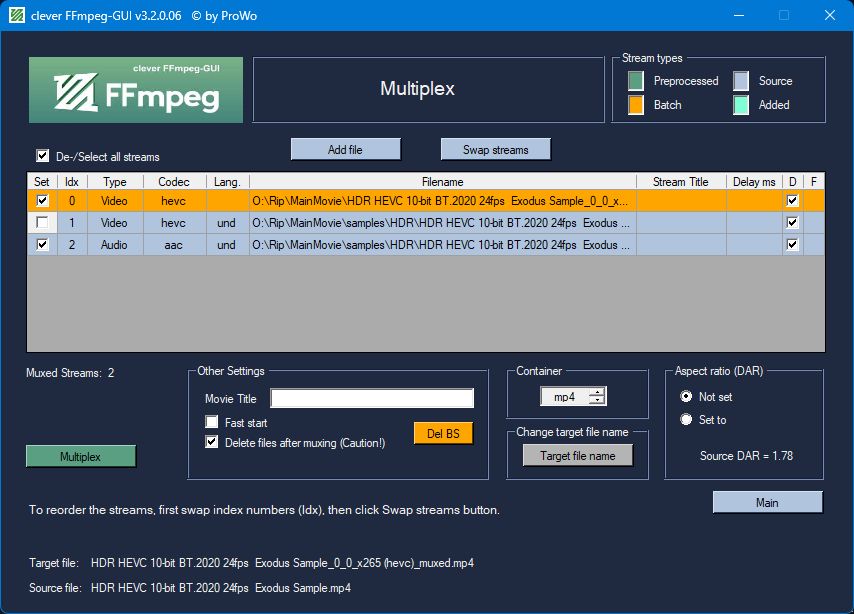Toggle D checkbox for stream 1 row
The image size is (854, 614).
[x=792, y=222]
